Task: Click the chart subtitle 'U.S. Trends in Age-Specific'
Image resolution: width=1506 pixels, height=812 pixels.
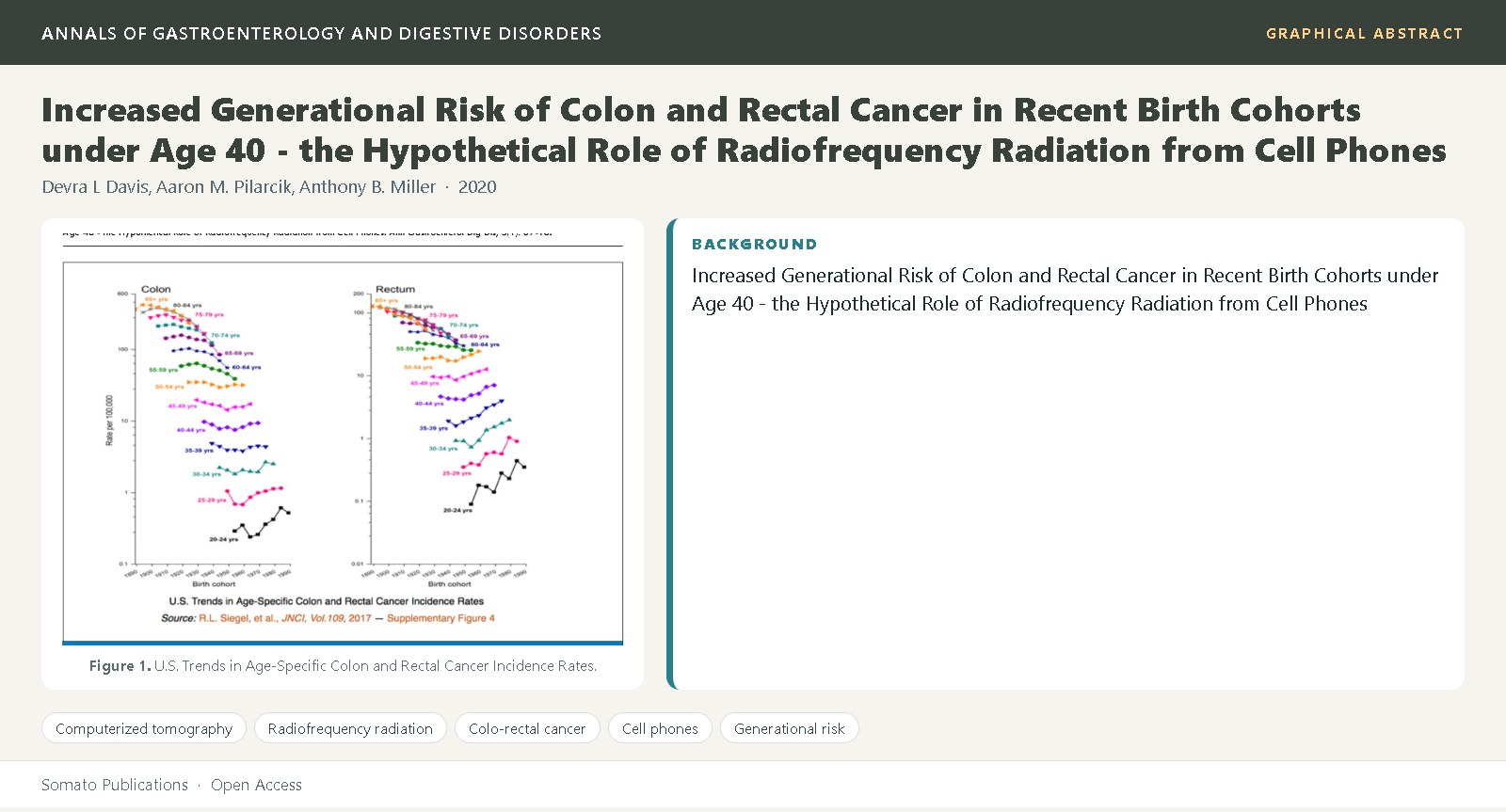Action: click(327, 600)
